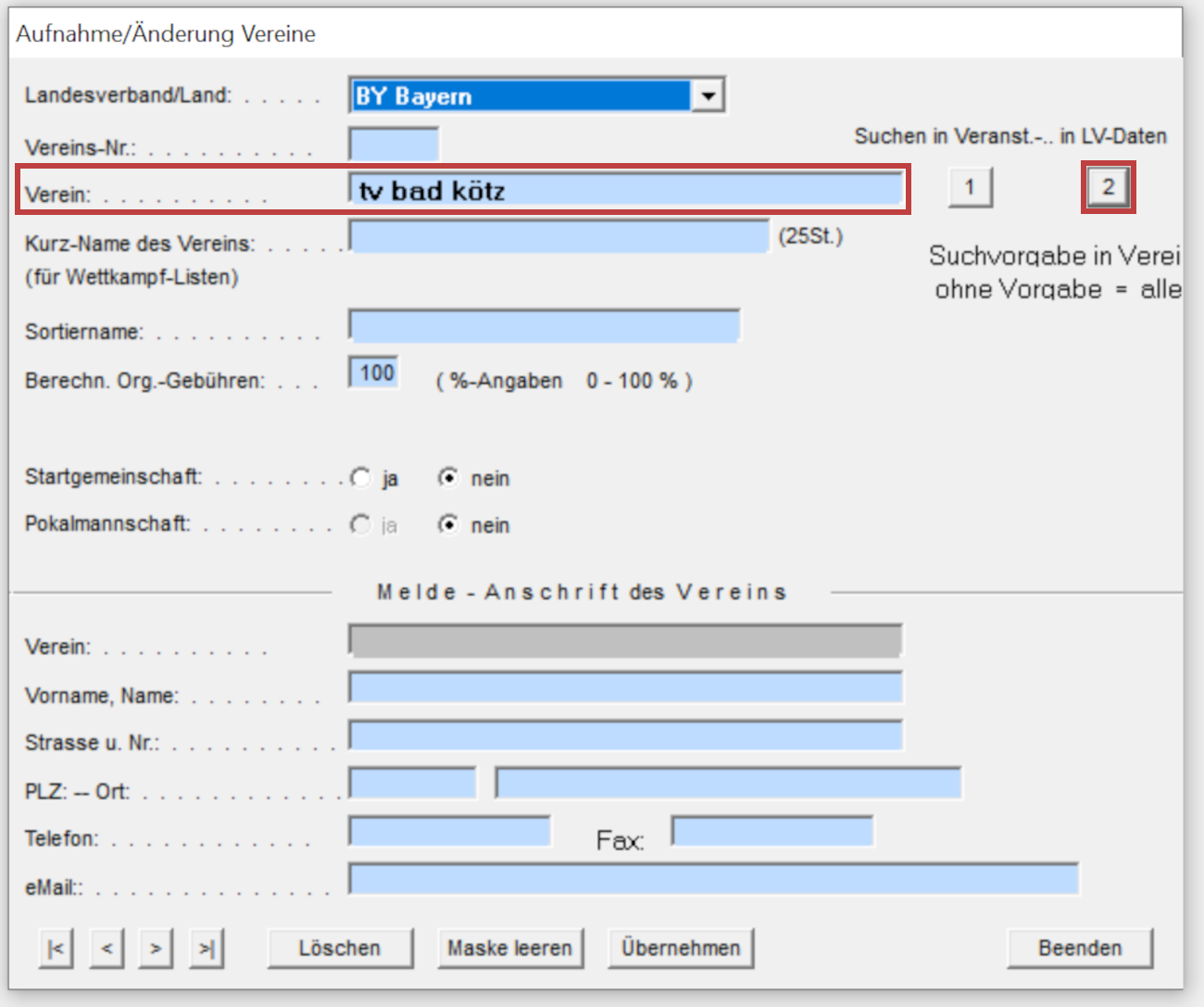Screen dimensions: 1204x1007
Task: Click the Strasse u. Nr. field
Action: click(x=626, y=736)
